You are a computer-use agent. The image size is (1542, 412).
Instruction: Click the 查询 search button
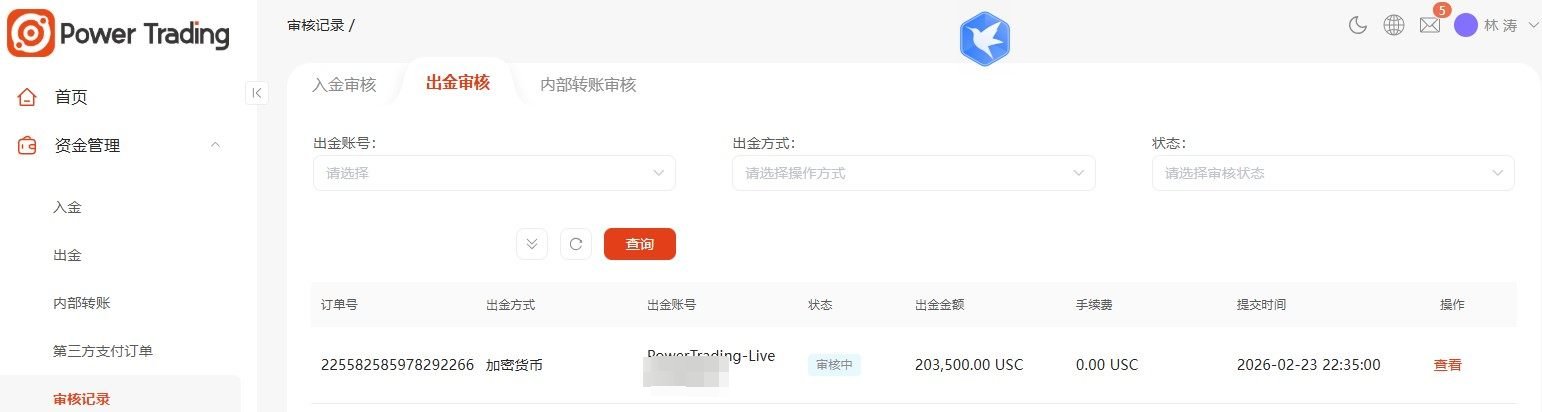pyautogui.click(x=640, y=244)
